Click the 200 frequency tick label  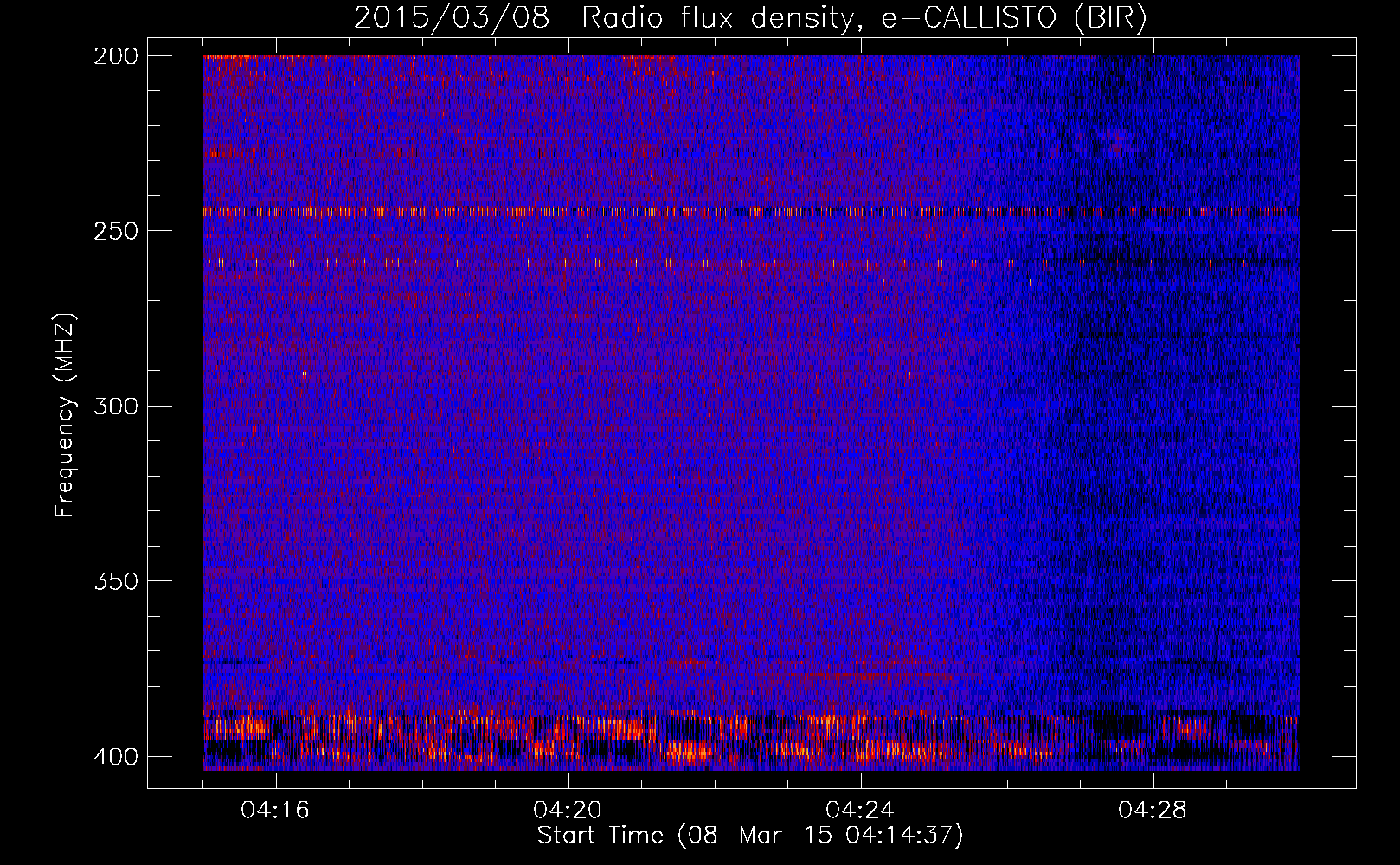pyautogui.click(x=115, y=56)
